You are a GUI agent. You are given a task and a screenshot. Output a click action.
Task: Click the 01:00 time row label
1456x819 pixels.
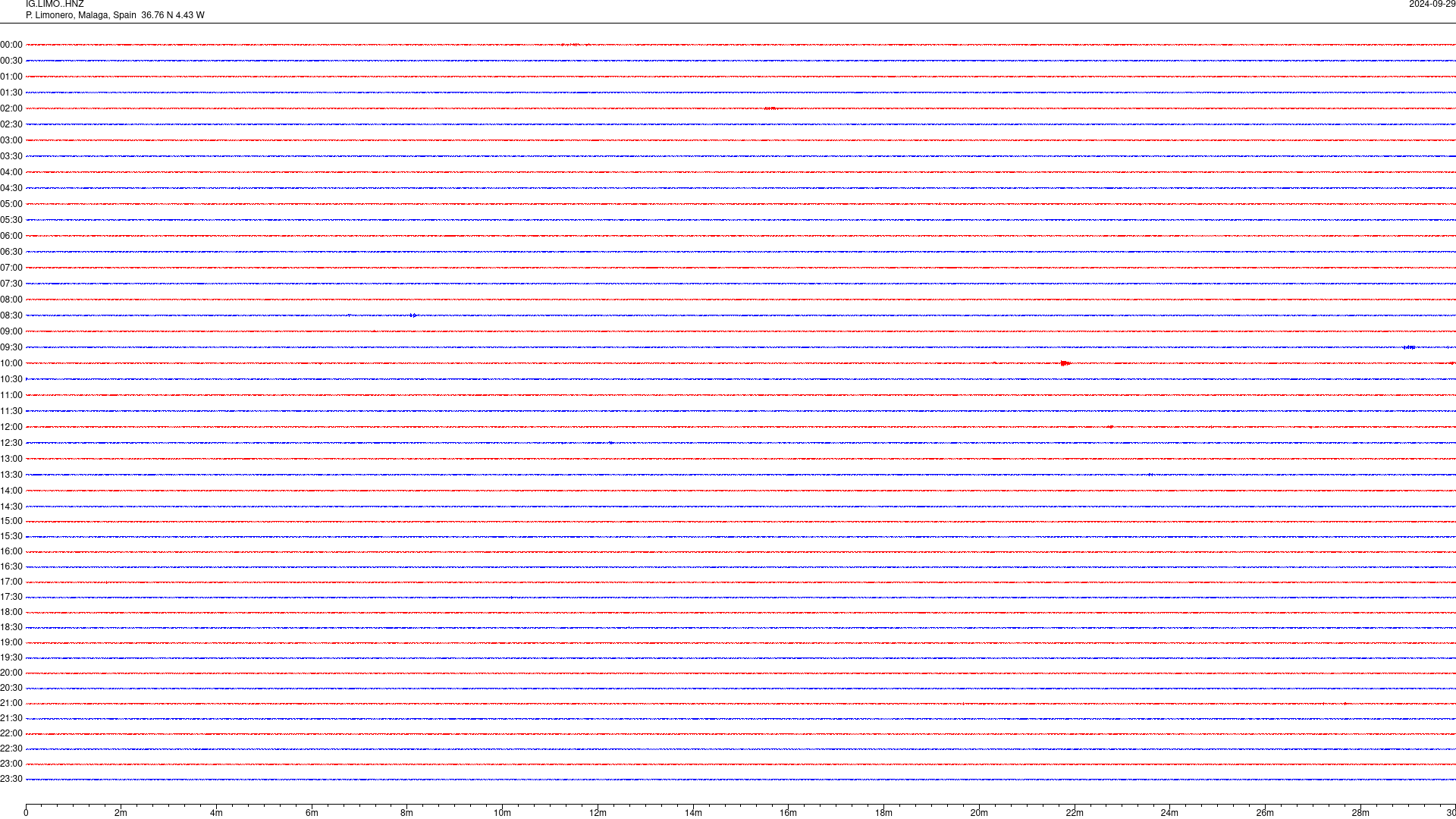coord(11,77)
